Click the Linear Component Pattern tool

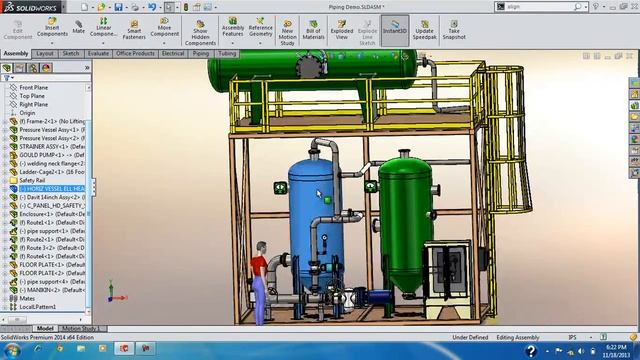(x=103, y=27)
